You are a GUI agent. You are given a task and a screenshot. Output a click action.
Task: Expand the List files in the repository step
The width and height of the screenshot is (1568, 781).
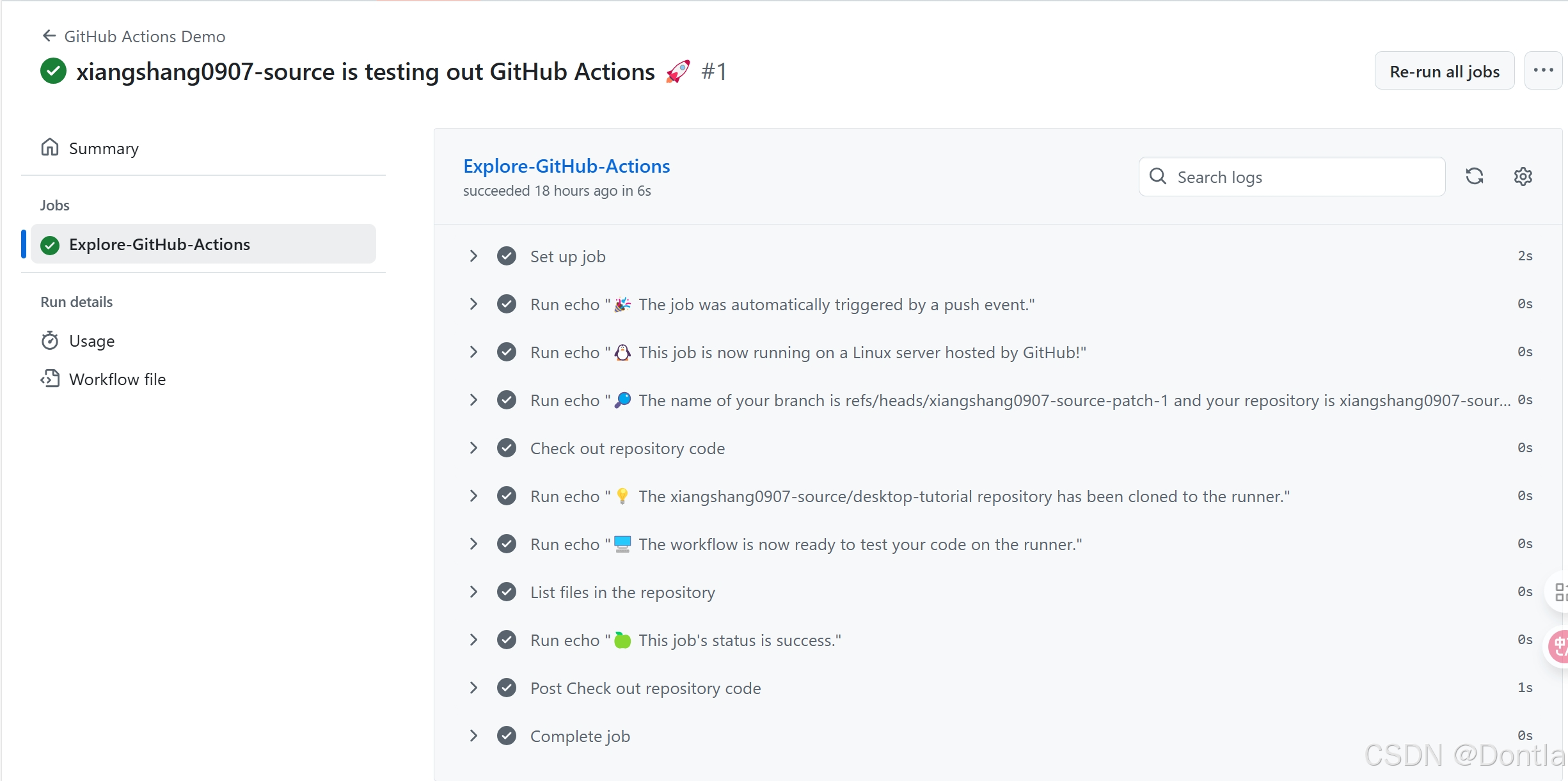473,592
